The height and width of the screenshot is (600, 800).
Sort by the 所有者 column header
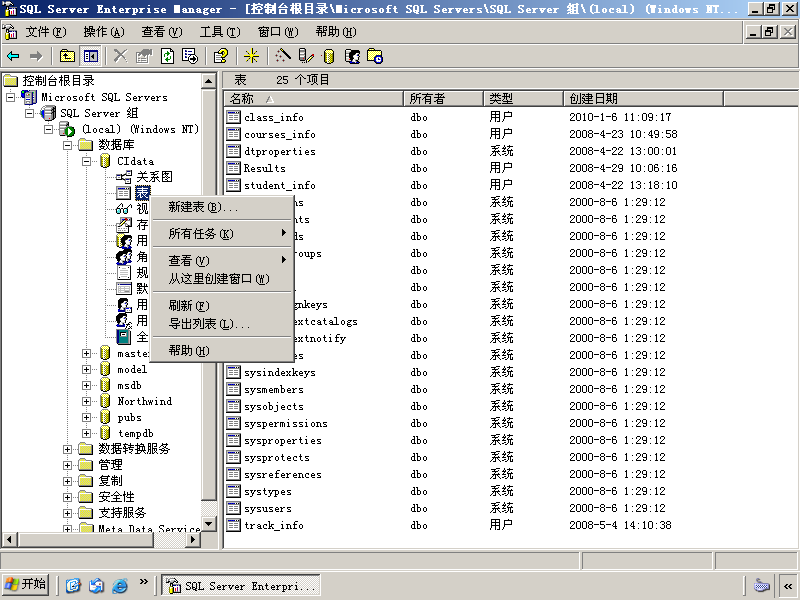(x=443, y=98)
